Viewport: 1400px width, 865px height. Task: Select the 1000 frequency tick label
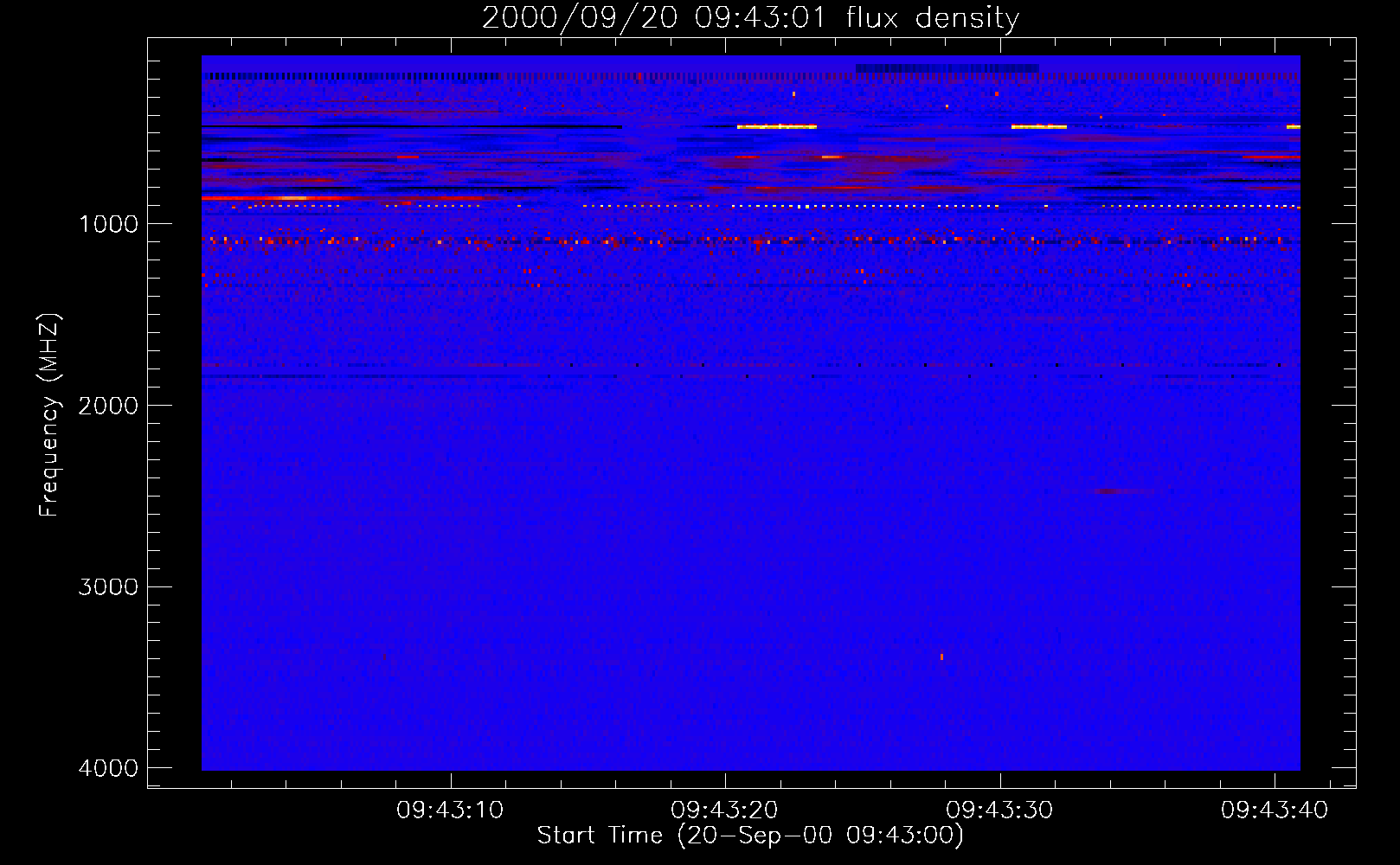(108, 224)
